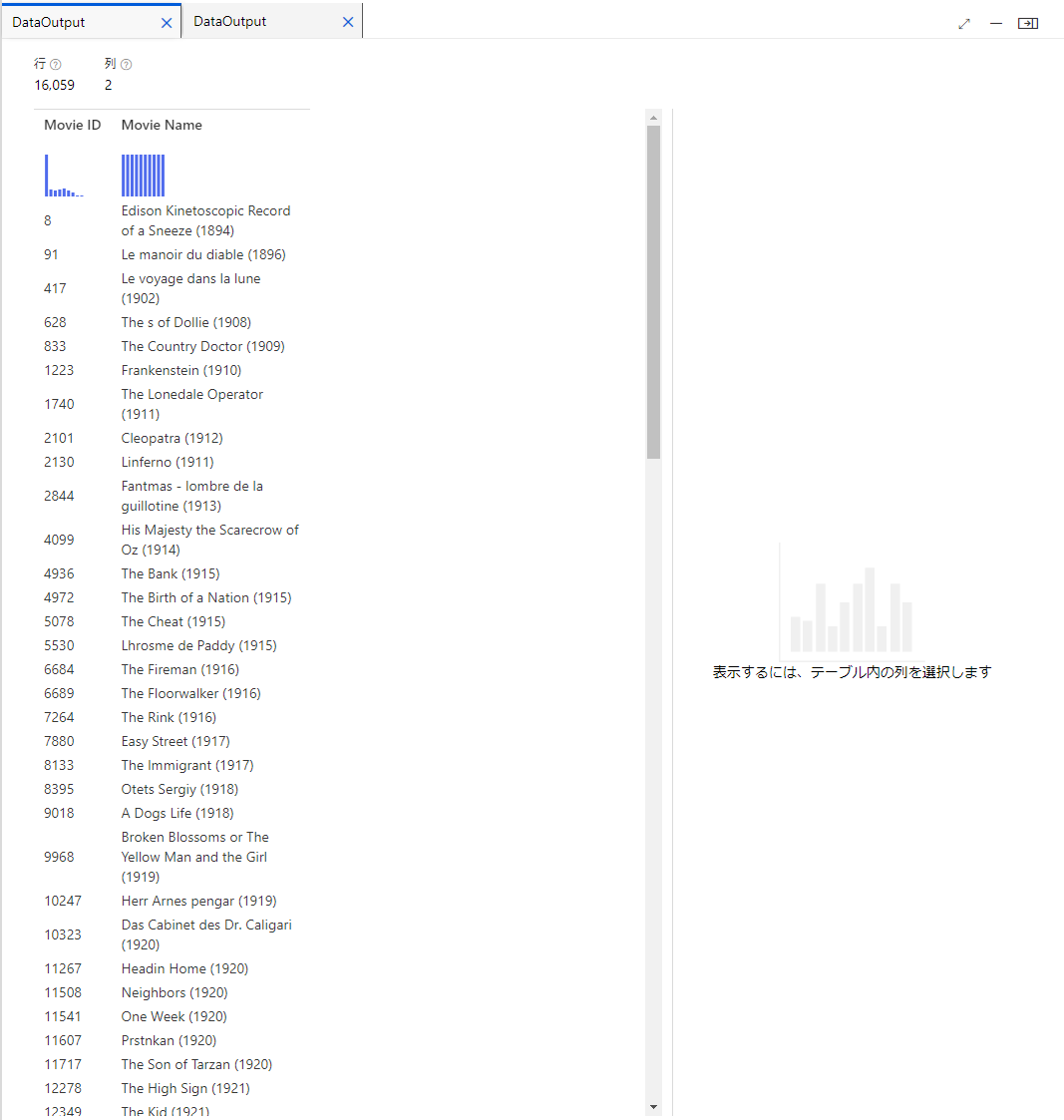Select The High Sign (1921) cell

pos(185,1088)
